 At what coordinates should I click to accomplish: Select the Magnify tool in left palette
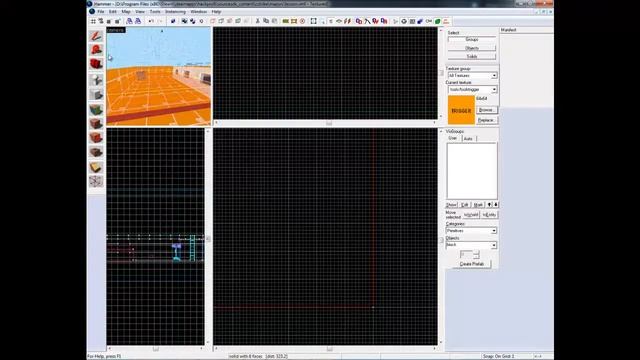96,50
